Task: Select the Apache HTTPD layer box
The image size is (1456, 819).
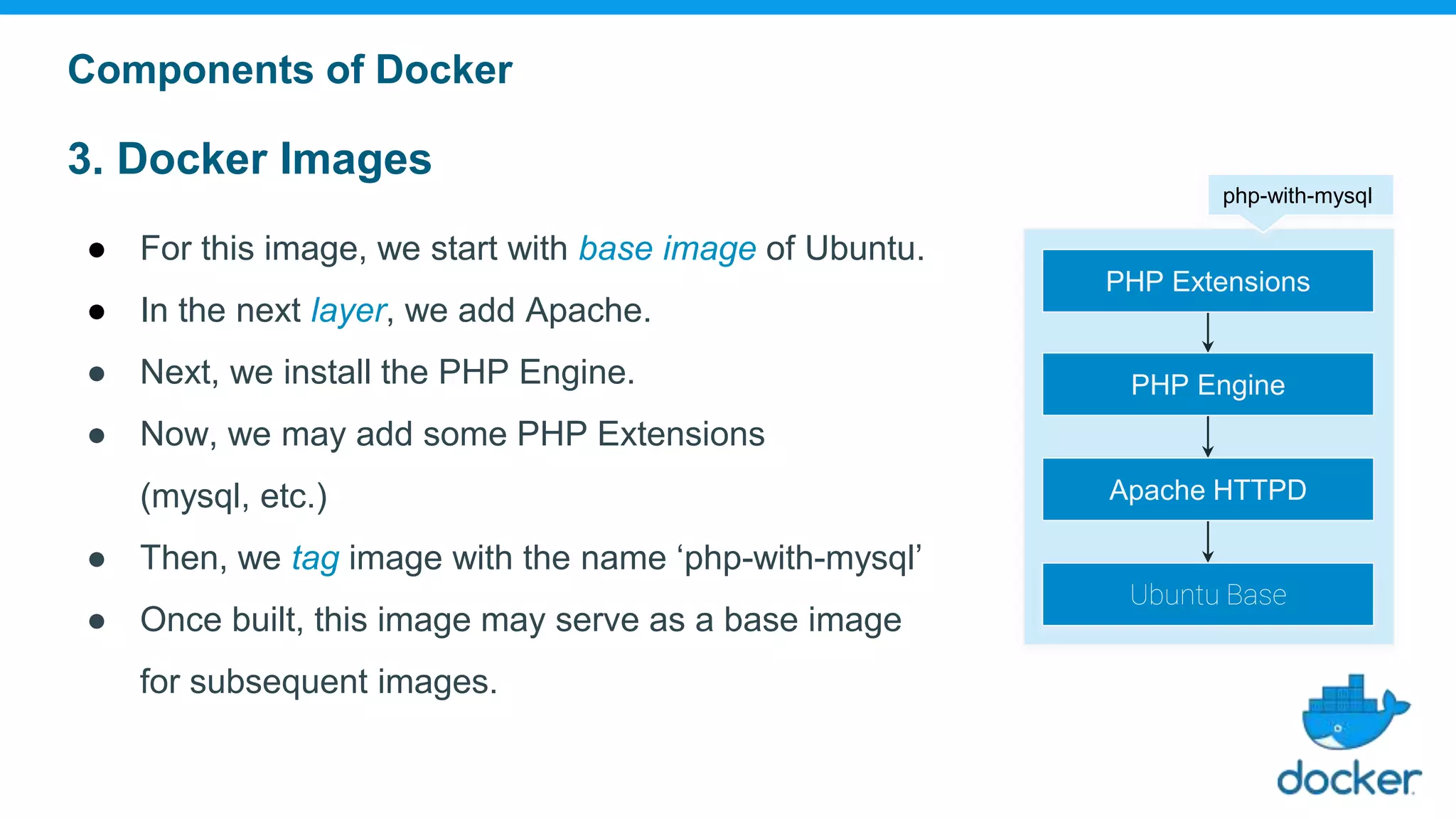Action: 1208,490
